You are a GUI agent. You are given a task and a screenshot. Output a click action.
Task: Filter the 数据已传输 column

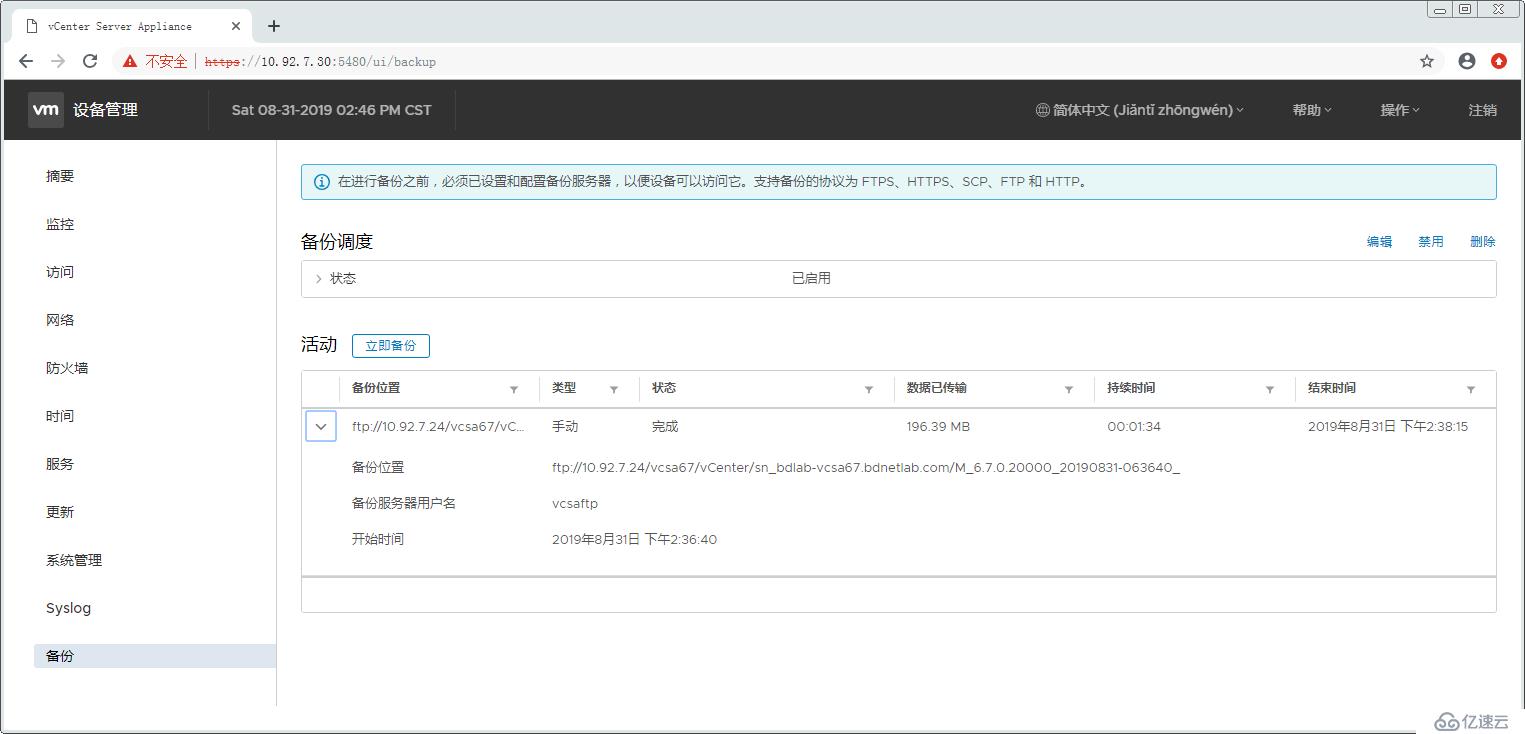pos(1069,389)
